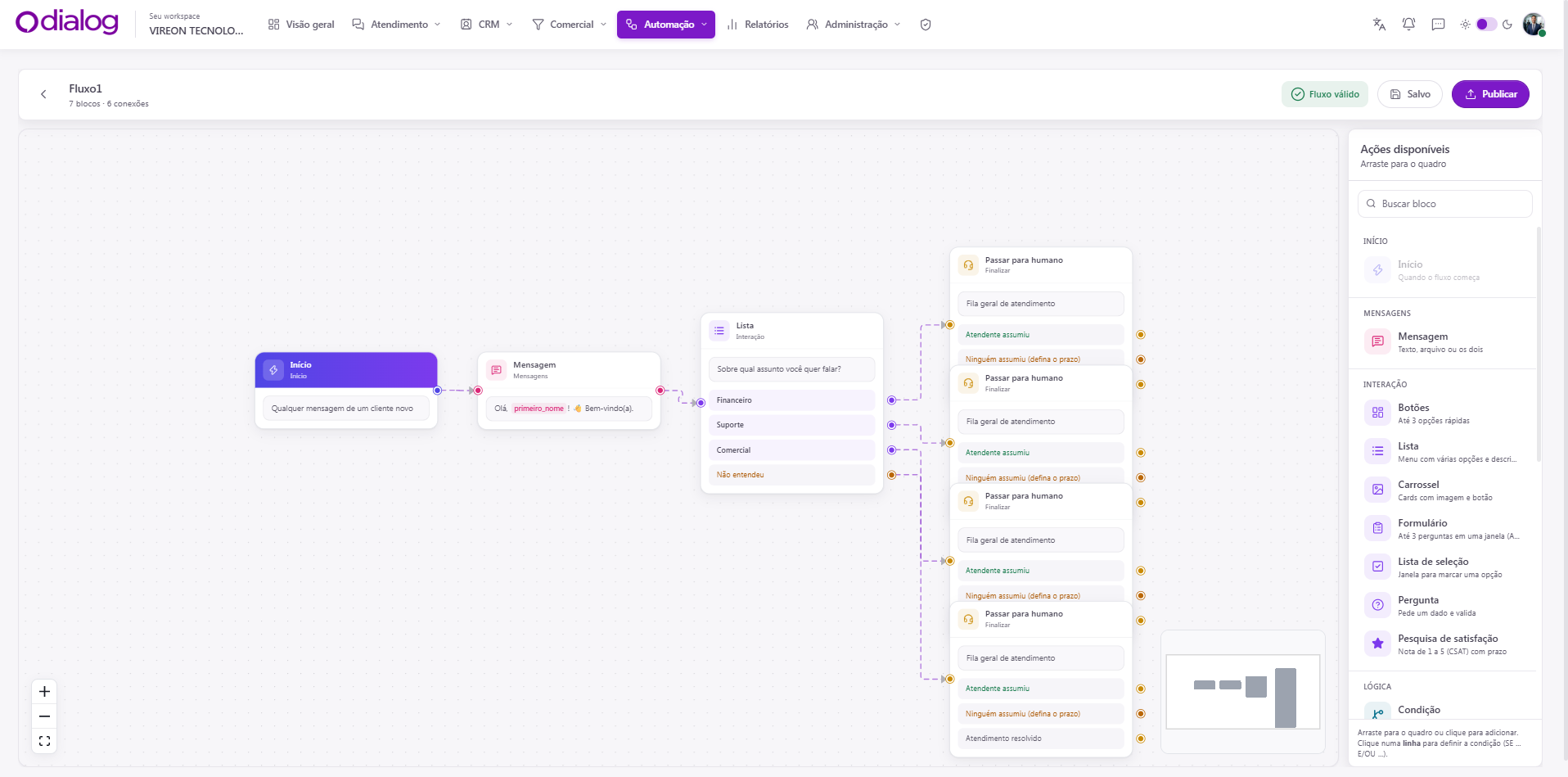This screenshot has width=1568, height=777.
Task: Click the Não entendeu option row
Action: click(x=791, y=475)
